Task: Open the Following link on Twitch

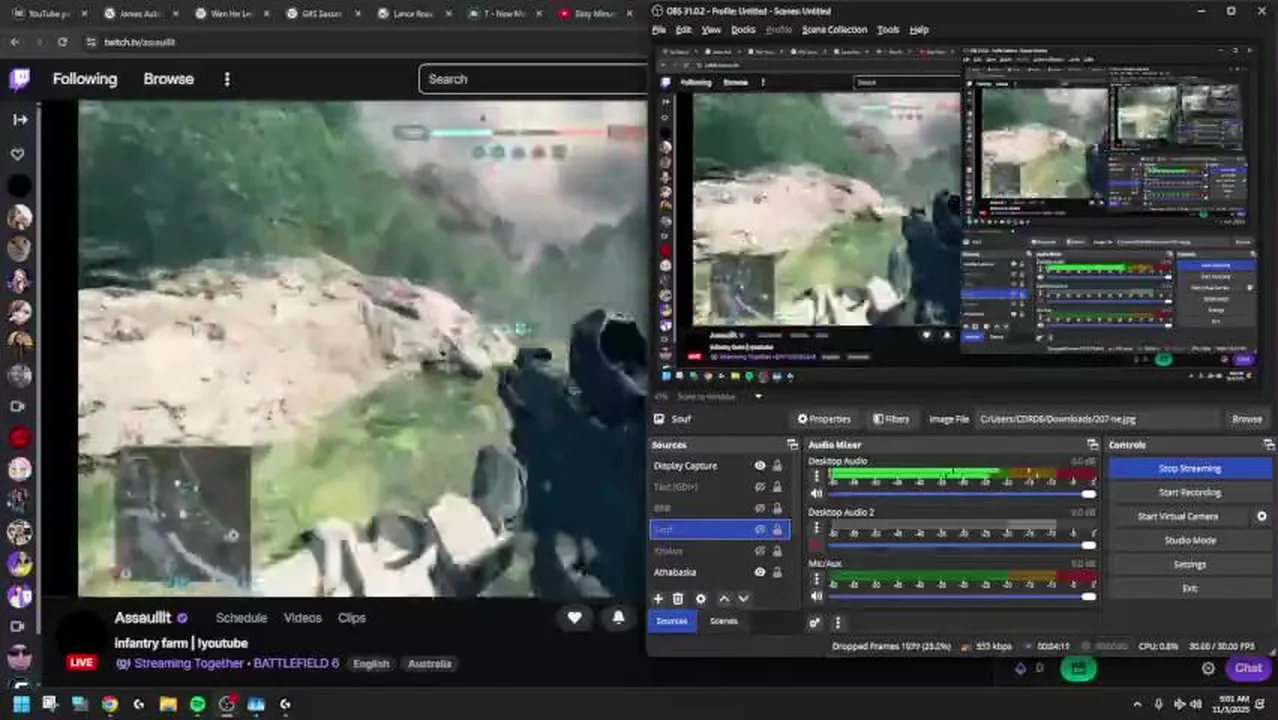Action: pos(85,79)
